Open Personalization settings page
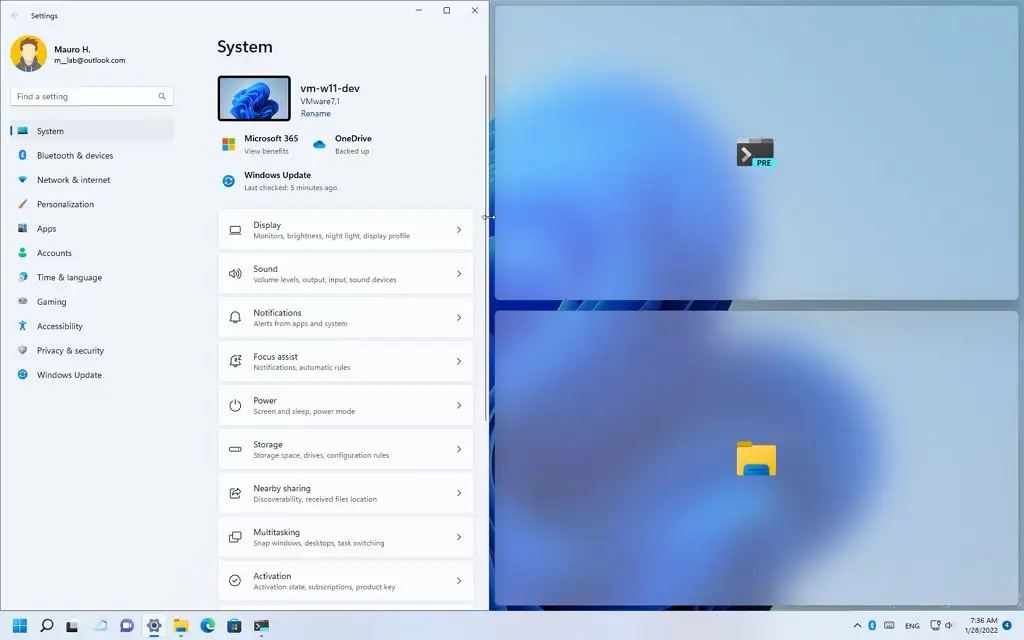 tap(65, 204)
